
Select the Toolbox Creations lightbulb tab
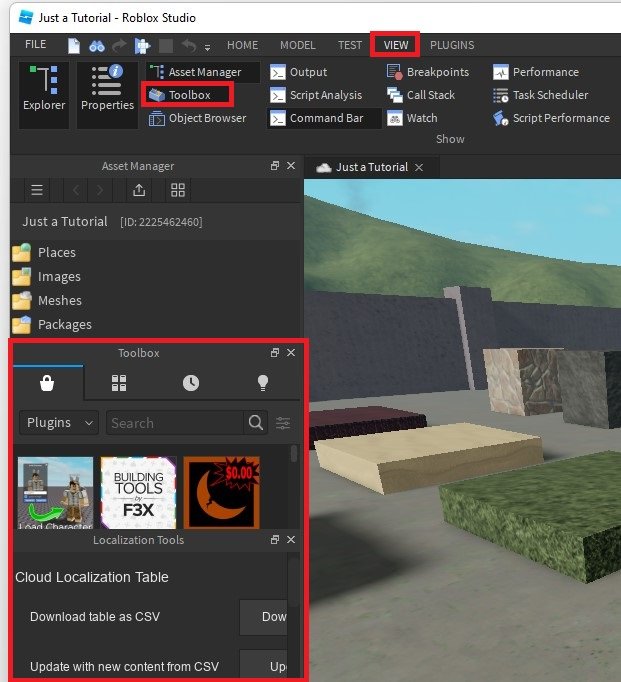pyautogui.click(x=263, y=383)
